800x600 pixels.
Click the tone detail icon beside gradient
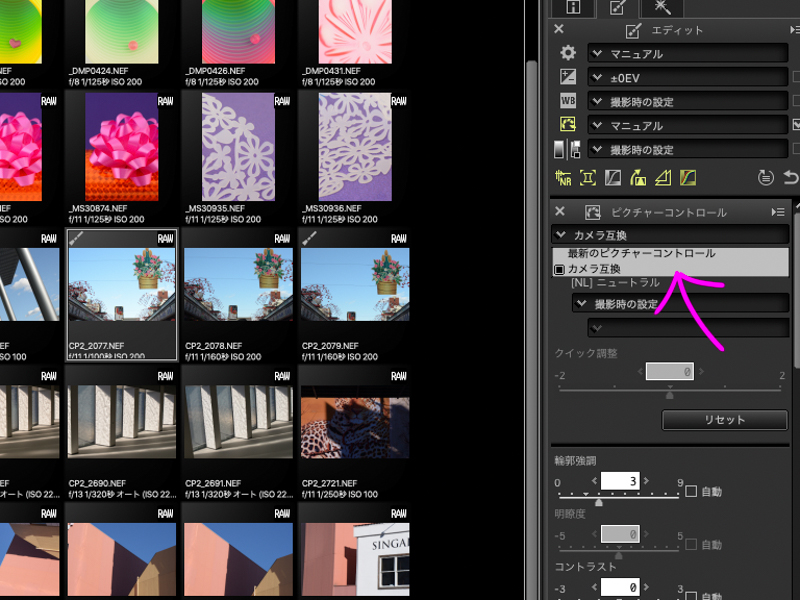575,149
